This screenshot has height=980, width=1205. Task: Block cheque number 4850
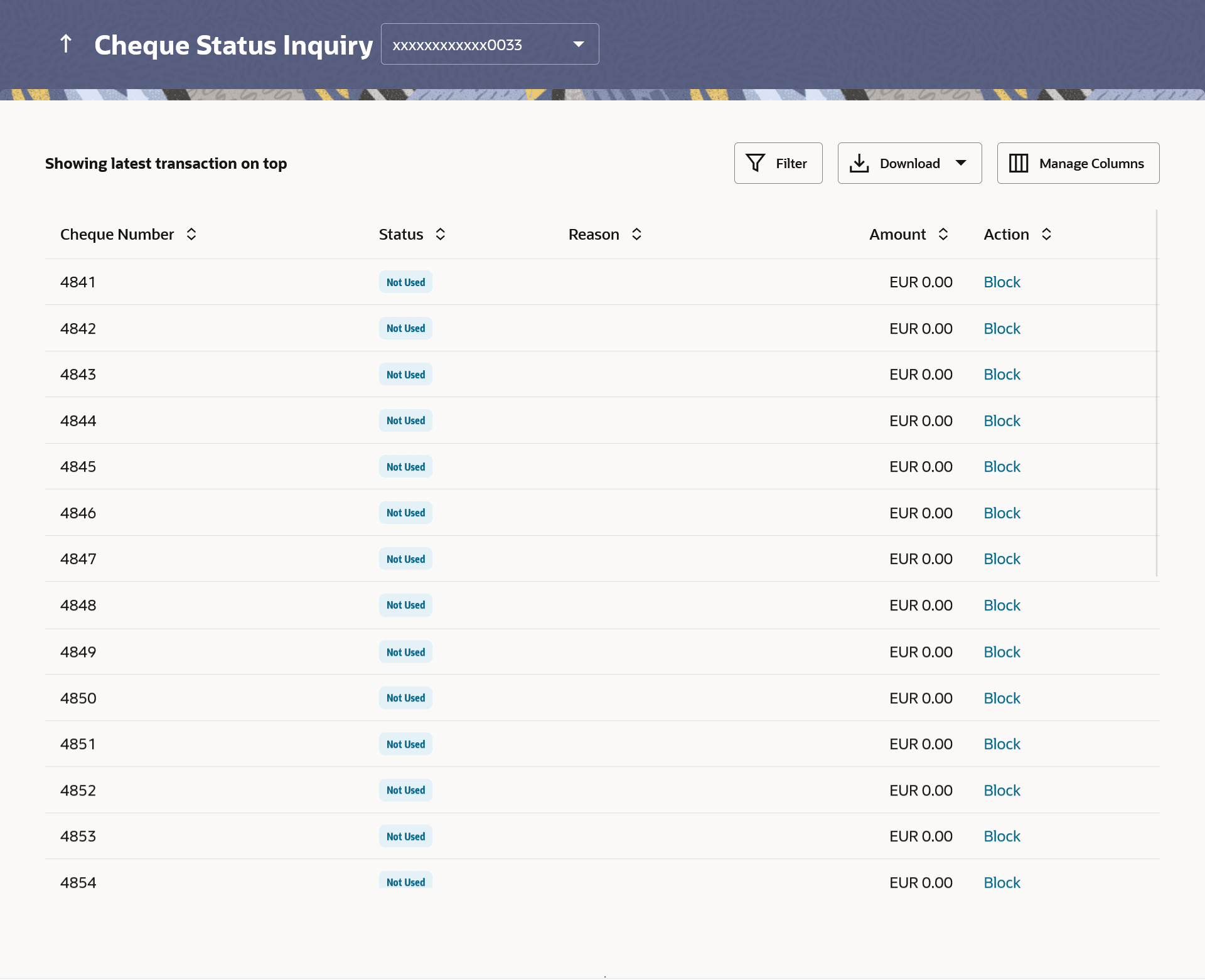(1002, 698)
